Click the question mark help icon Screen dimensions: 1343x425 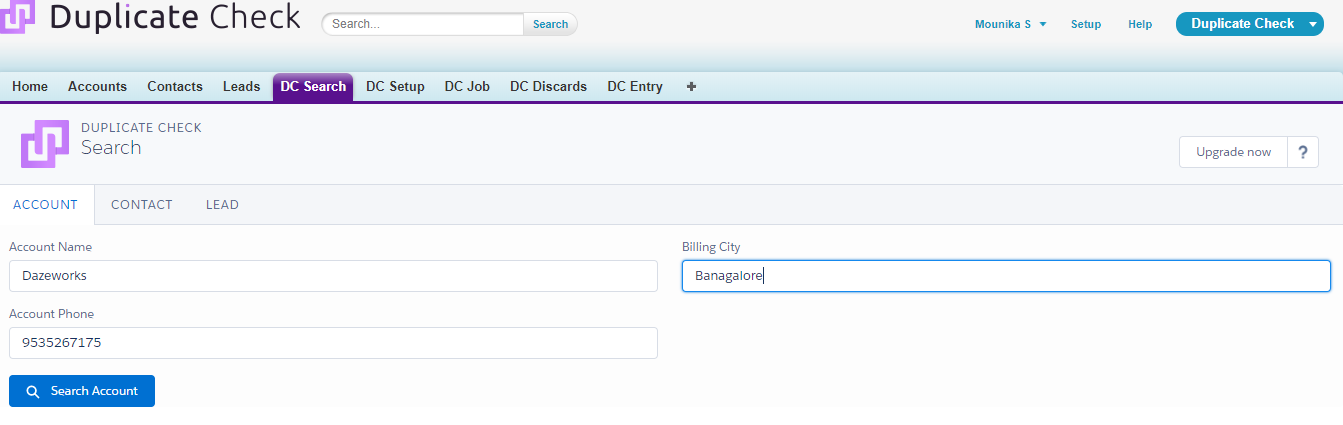(1302, 152)
